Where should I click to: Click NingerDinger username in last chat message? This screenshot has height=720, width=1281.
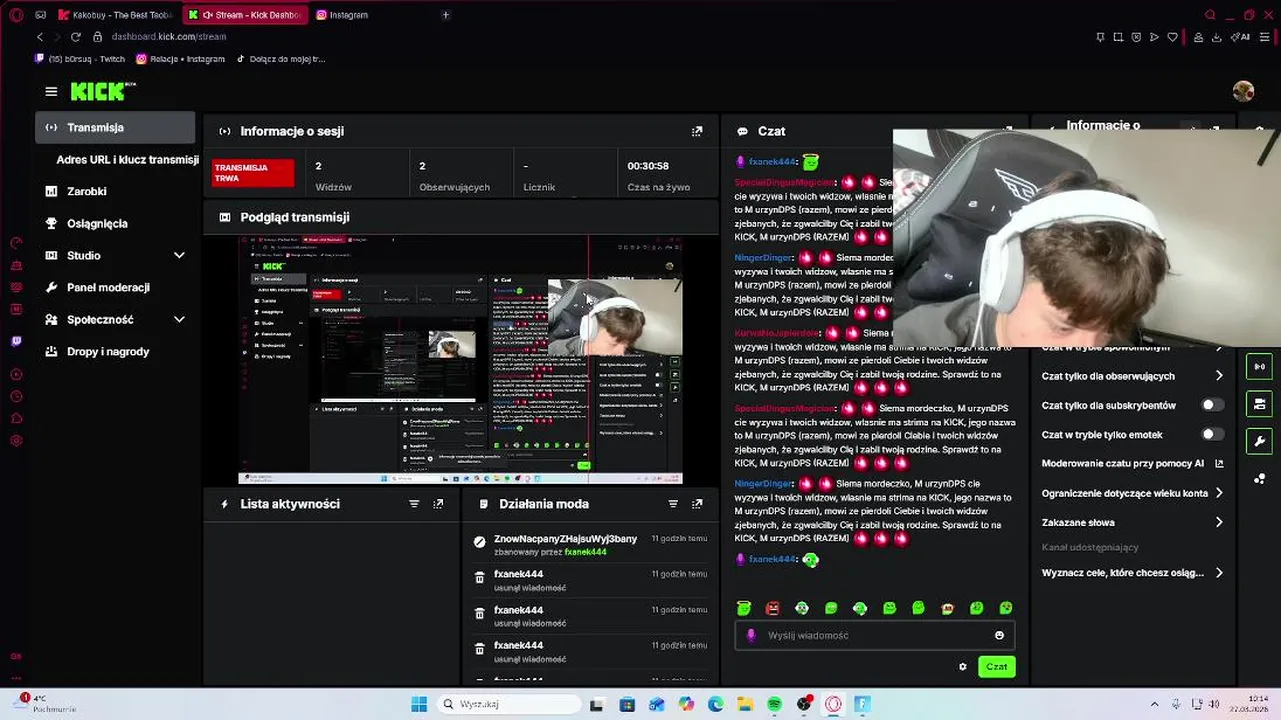coord(763,483)
